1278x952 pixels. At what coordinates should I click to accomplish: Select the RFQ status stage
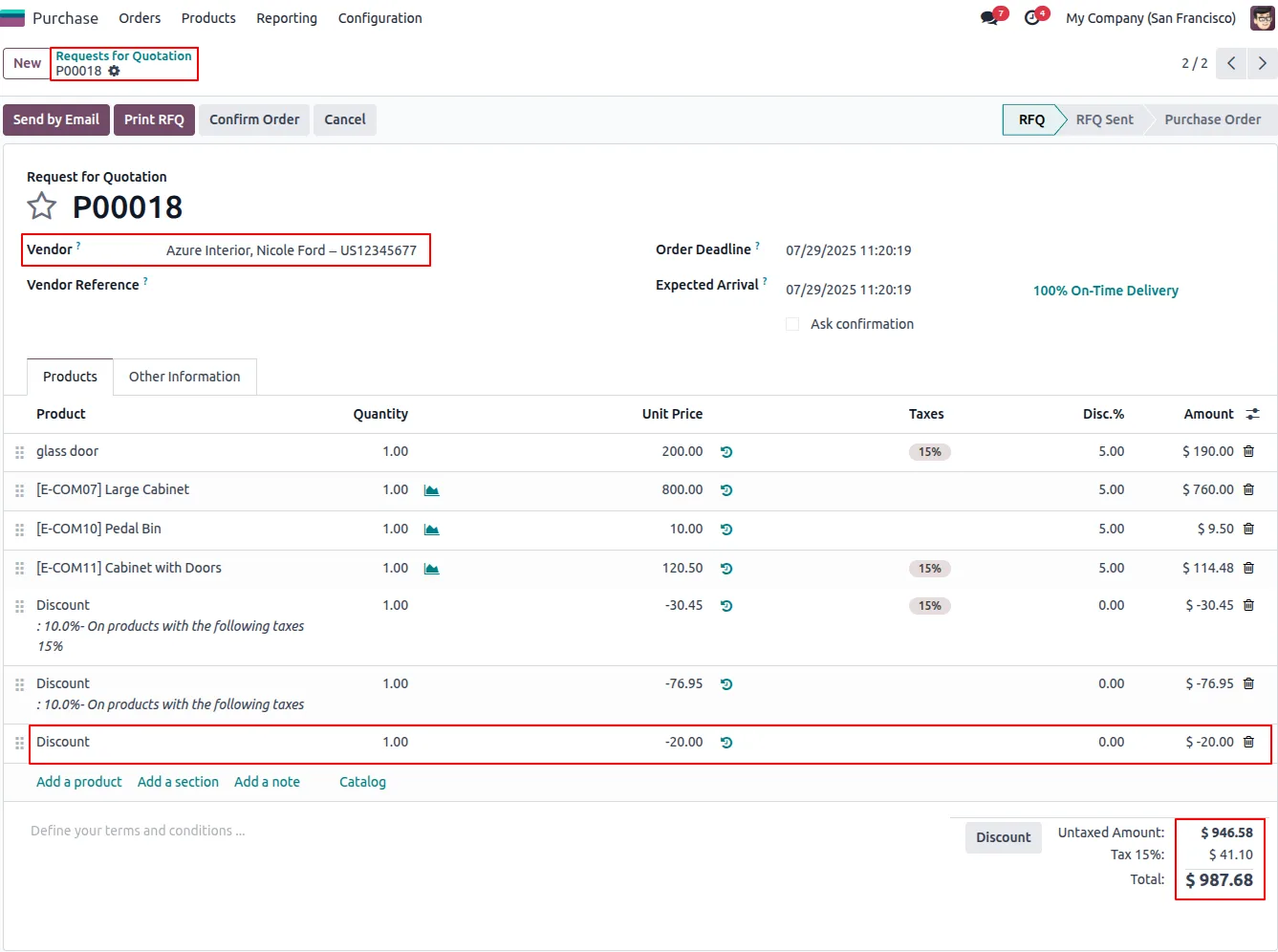tap(1031, 119)
